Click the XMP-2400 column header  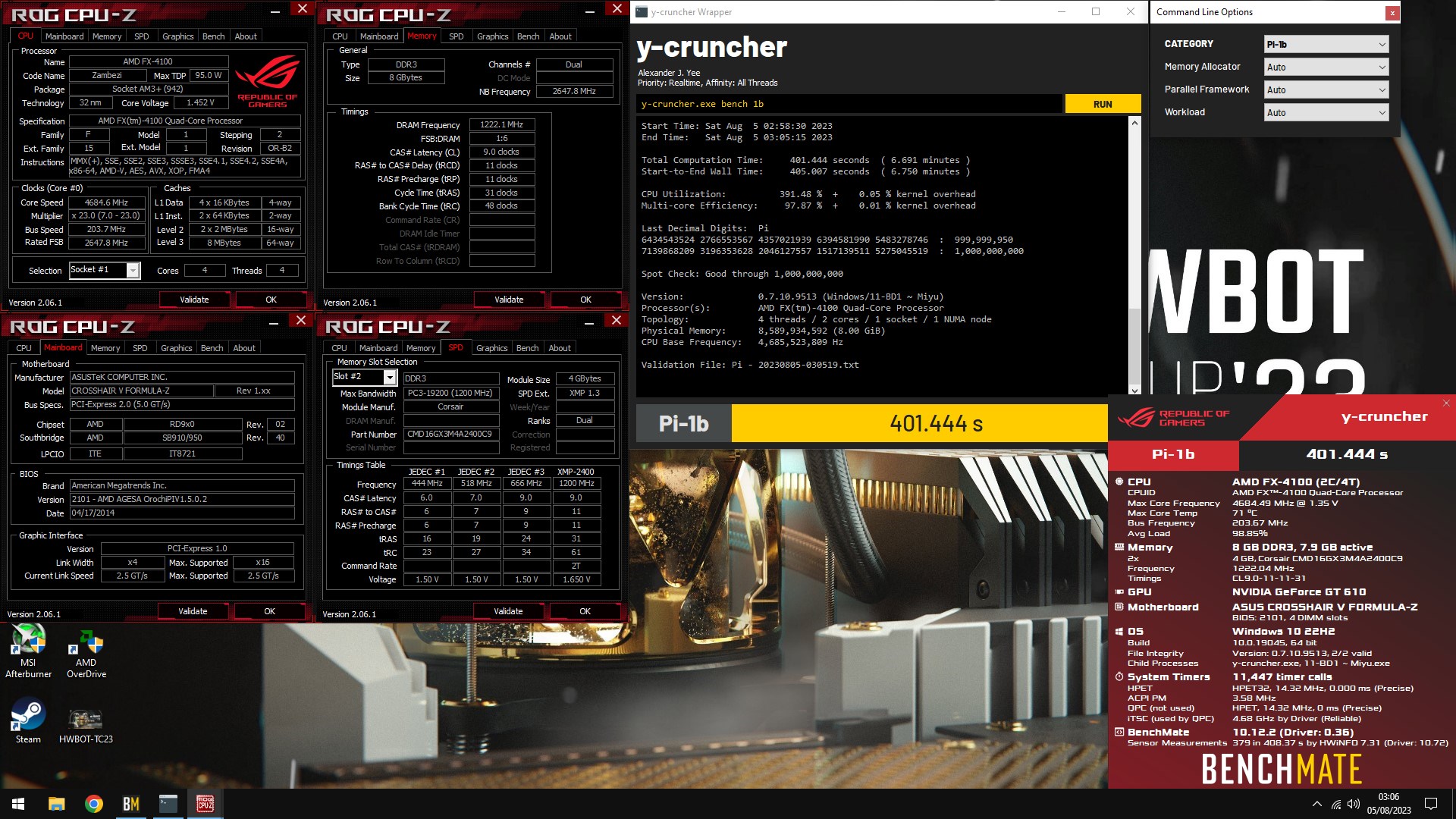pos(576,472)
